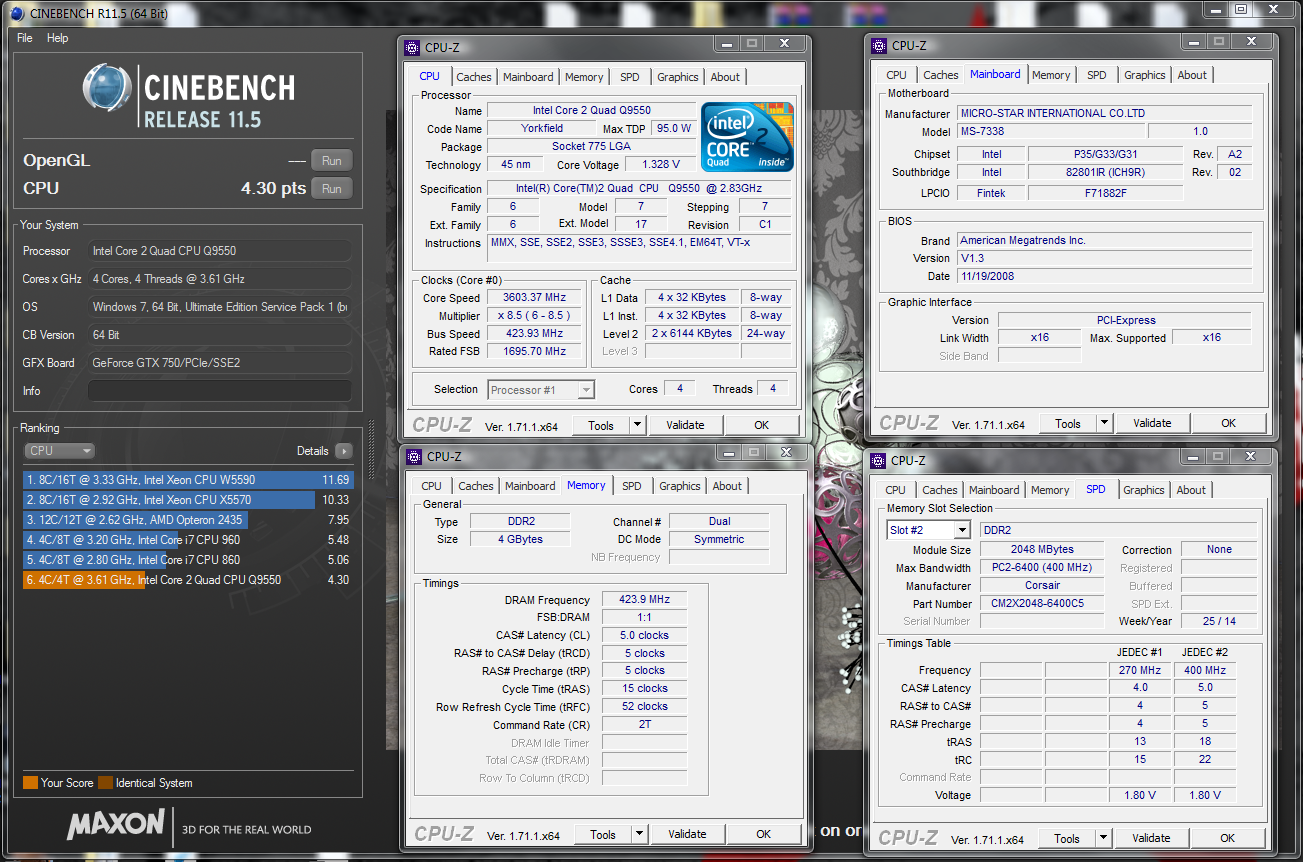Click Tools button in the Yorkfield CPU window
Screen dimensions: 1303x862
point(601,425)
